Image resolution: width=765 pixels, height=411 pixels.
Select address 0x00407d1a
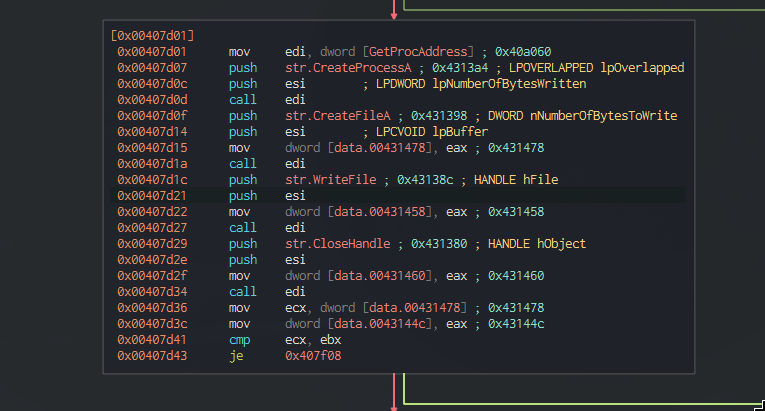point(152,164)
